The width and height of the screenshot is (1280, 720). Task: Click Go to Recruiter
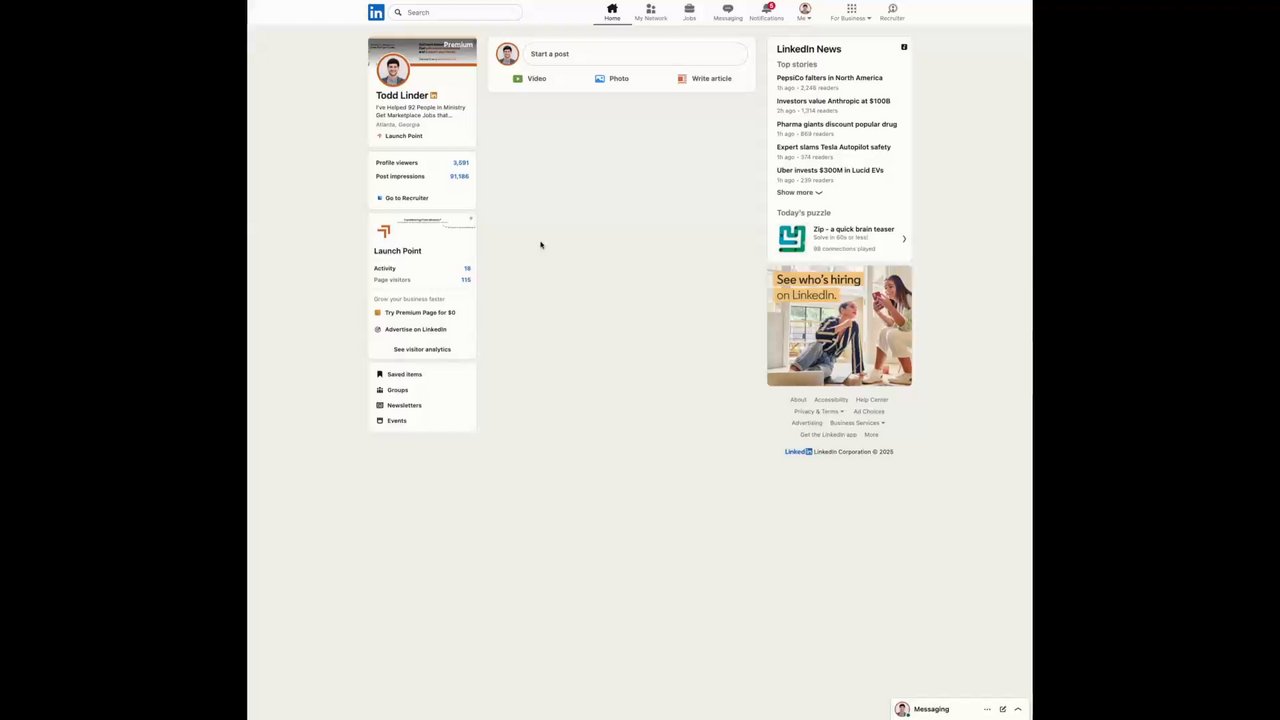point(403,198)
